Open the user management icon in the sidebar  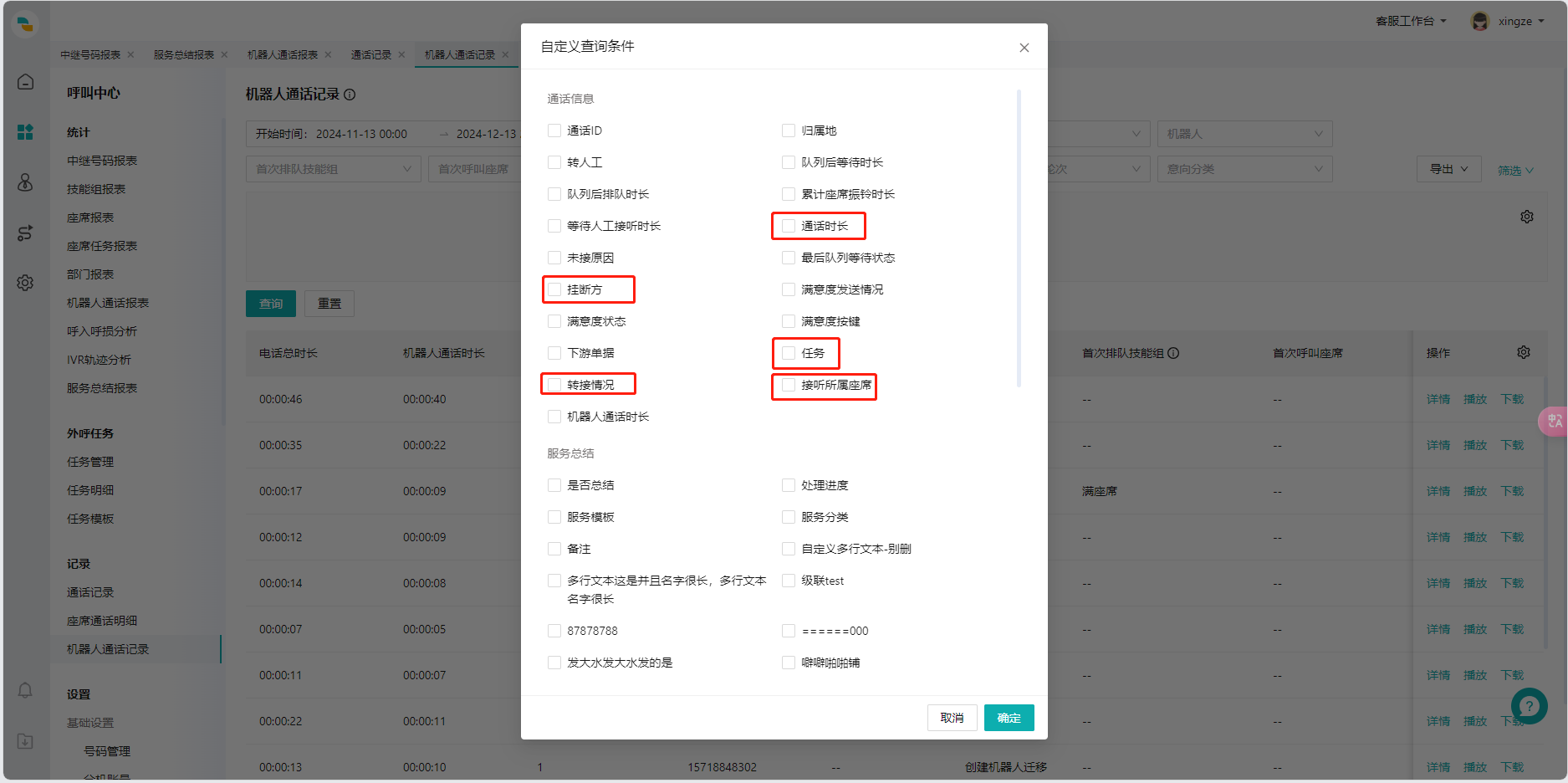(25, 182)
